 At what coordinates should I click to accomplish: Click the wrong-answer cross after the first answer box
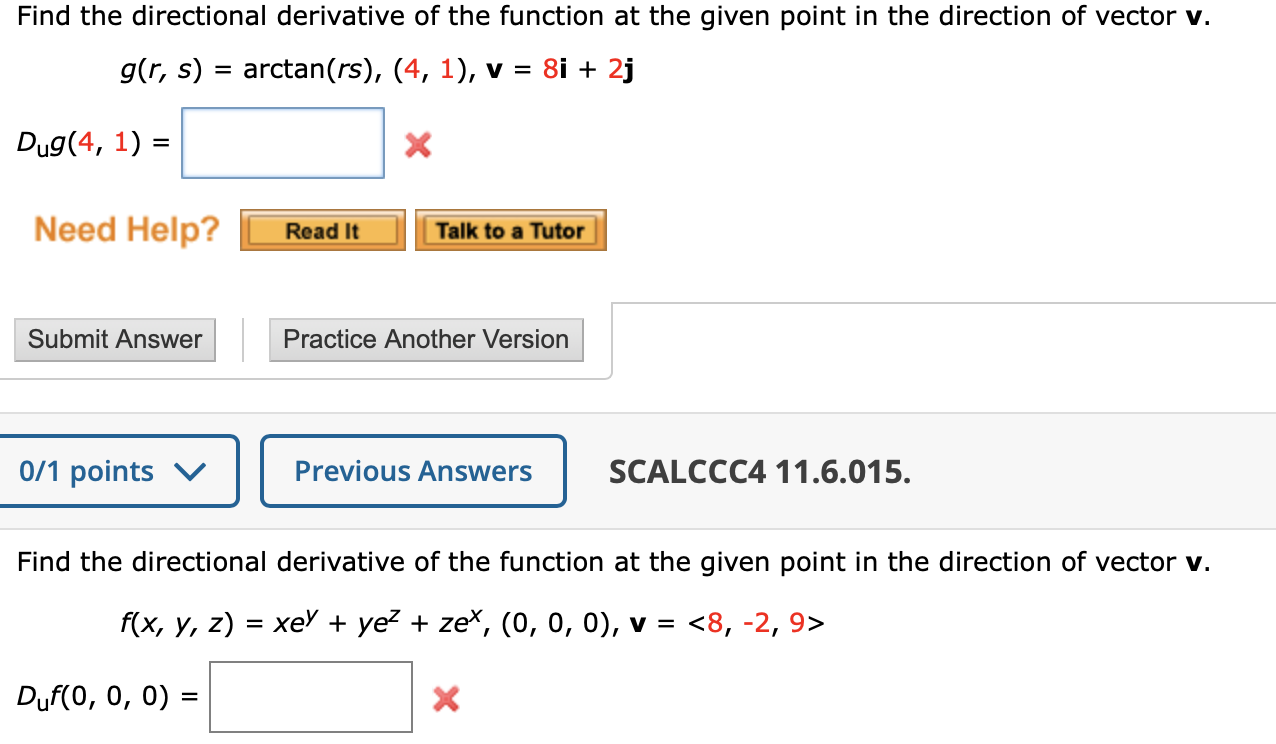pos(416,145)
